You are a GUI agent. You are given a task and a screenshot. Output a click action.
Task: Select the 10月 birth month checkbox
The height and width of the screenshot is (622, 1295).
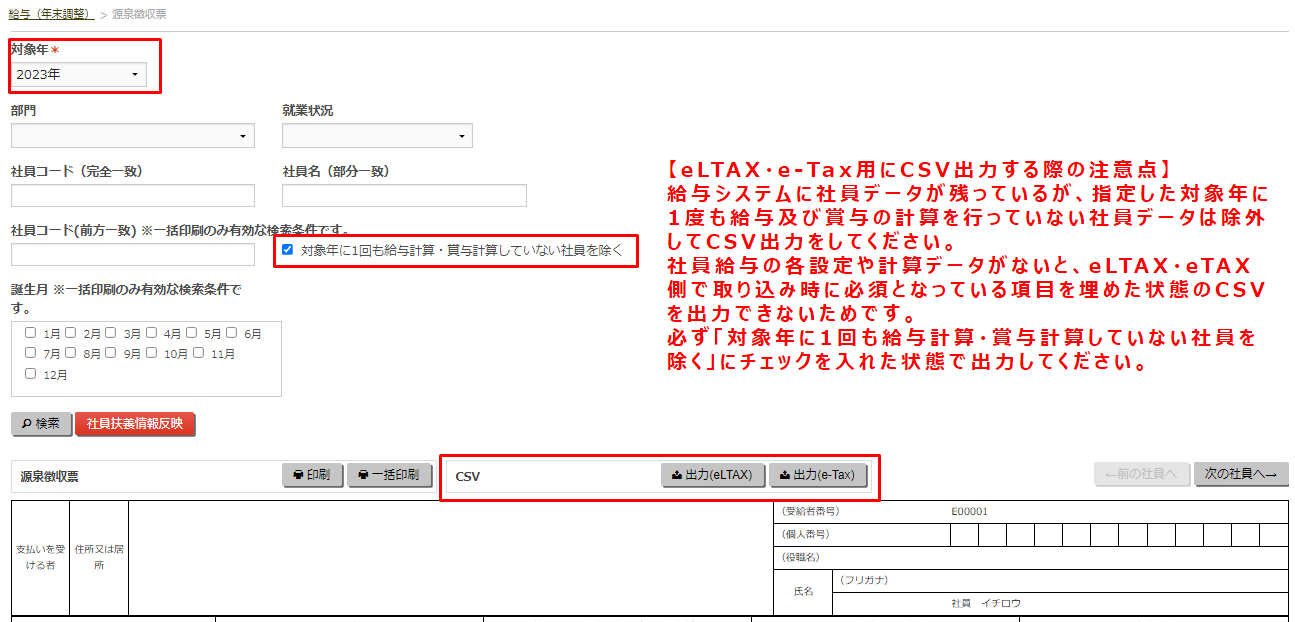click(x=152, y=353)
